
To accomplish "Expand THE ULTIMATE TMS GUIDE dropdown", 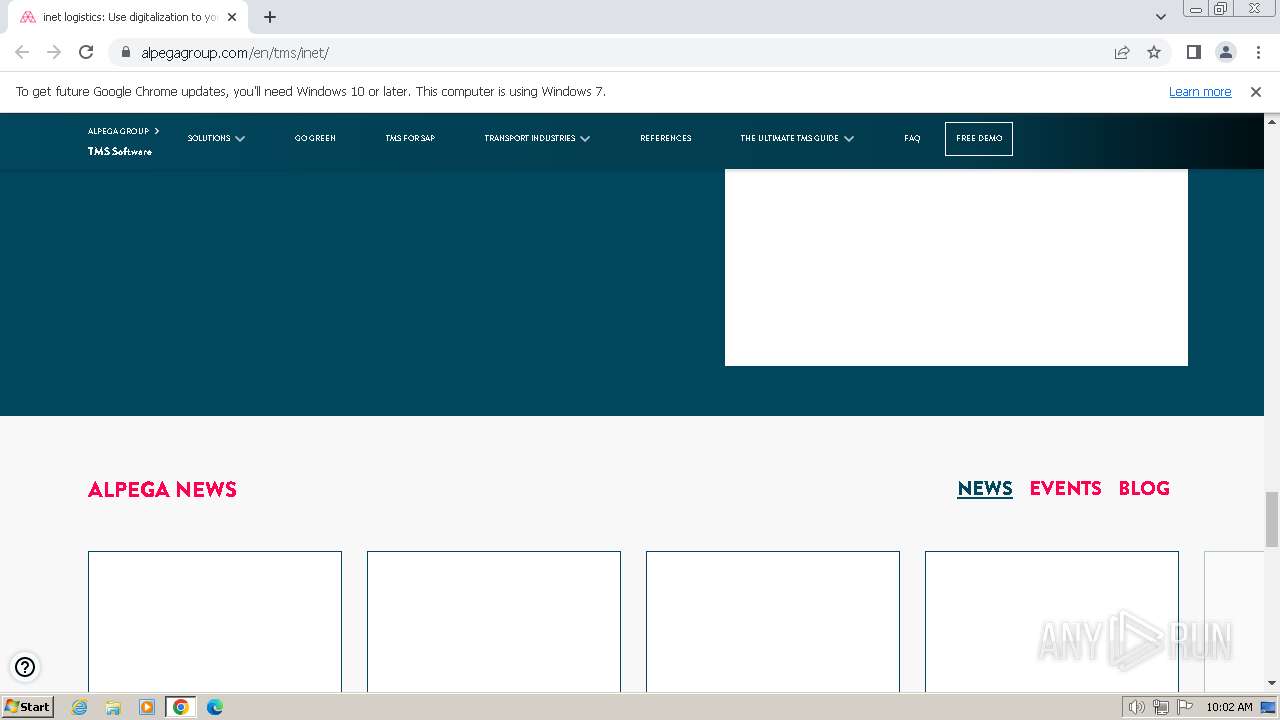I will pos(797,138).
